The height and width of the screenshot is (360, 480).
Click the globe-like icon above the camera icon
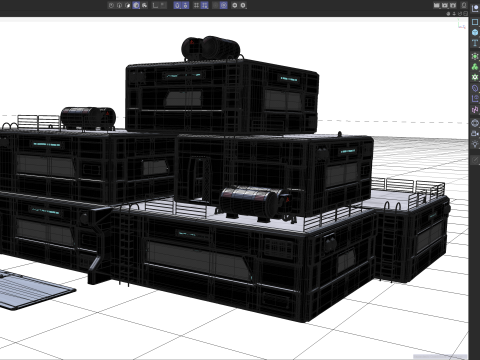pos(475,123)
